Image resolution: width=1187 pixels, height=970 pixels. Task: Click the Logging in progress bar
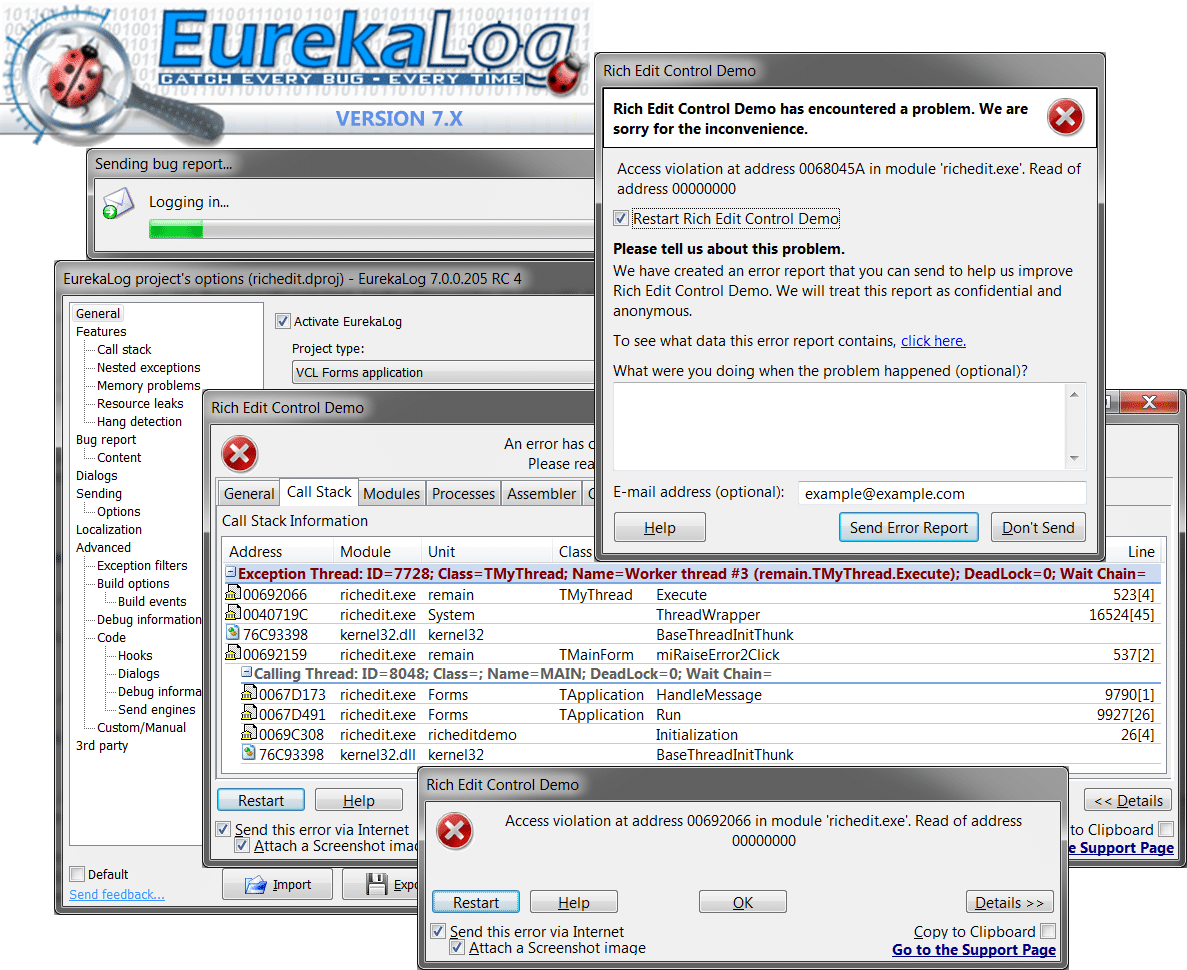[372, 229]
